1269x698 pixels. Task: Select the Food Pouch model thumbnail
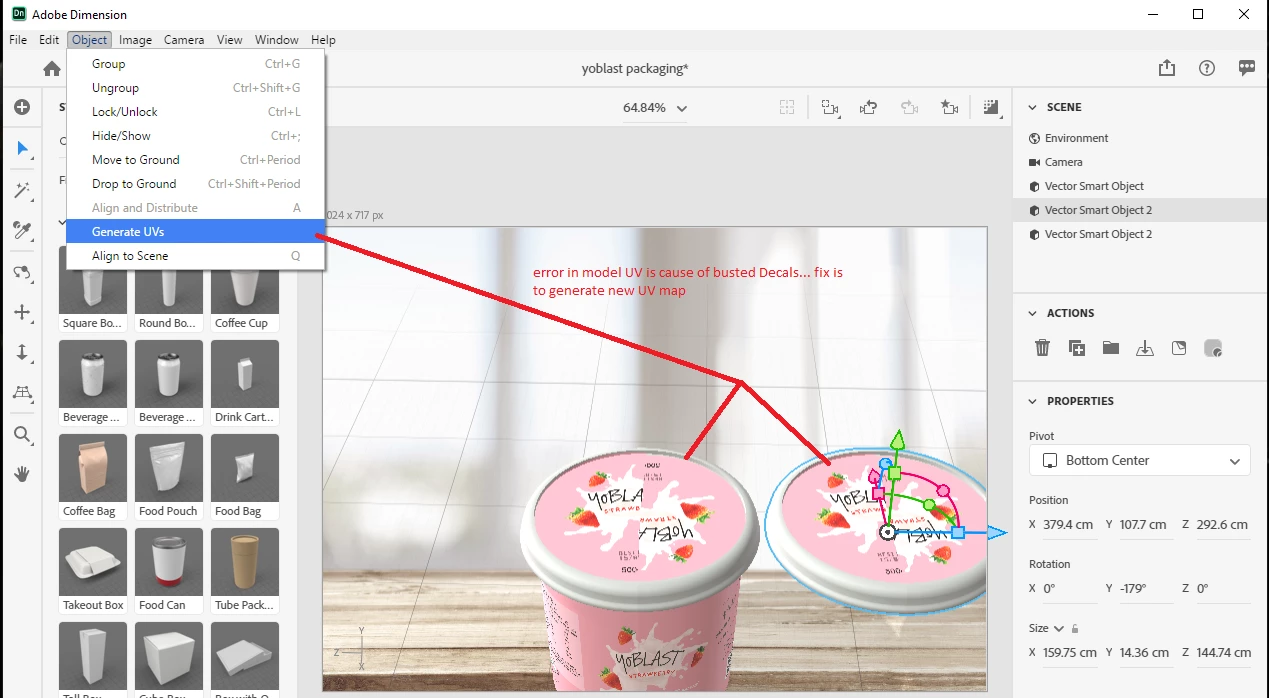click(169, 475)
